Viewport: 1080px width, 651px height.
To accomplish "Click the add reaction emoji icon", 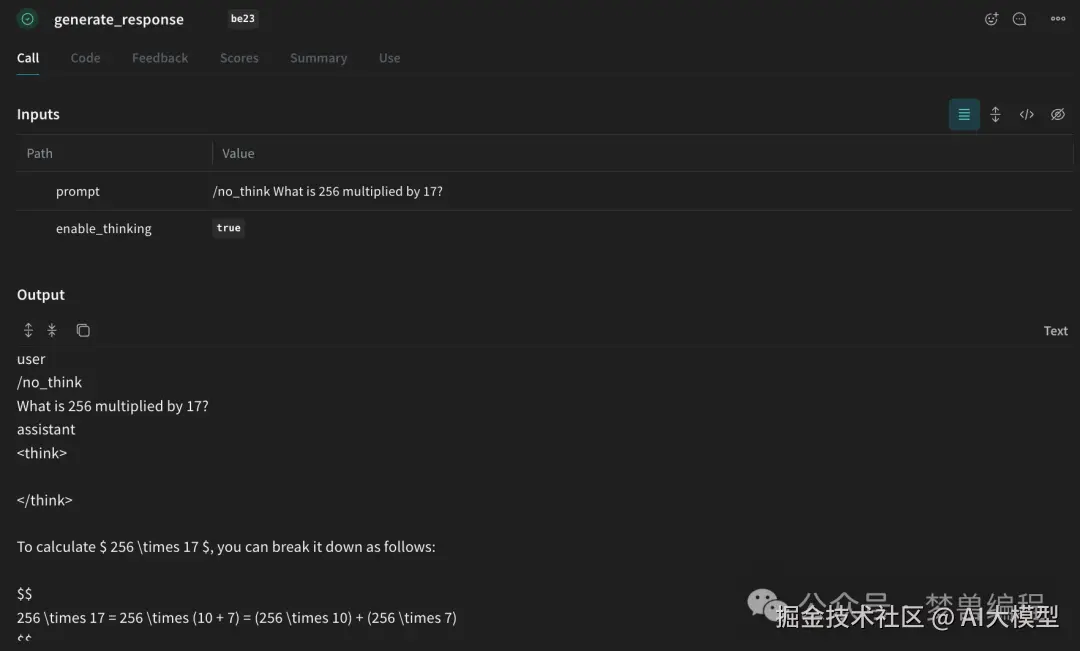I will [991, 19].
